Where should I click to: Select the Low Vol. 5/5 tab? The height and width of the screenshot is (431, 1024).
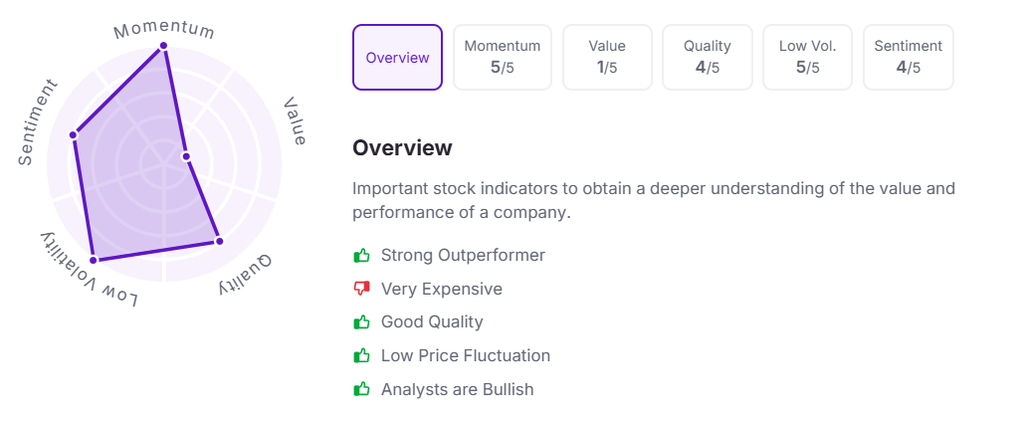click(807, 57)
